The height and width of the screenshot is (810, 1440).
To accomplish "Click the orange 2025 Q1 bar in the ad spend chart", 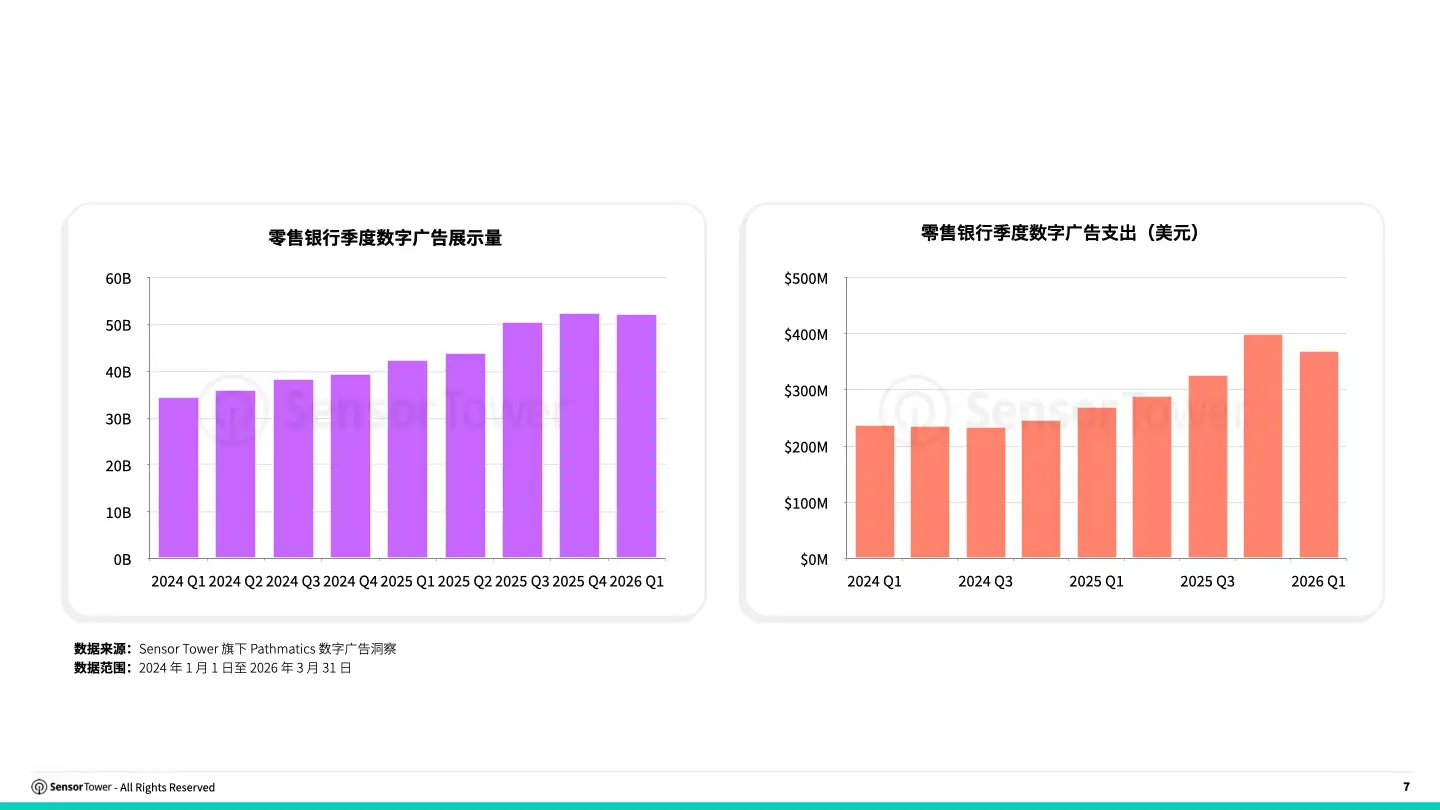I will pyautogui.click(x=1097, y=483).
